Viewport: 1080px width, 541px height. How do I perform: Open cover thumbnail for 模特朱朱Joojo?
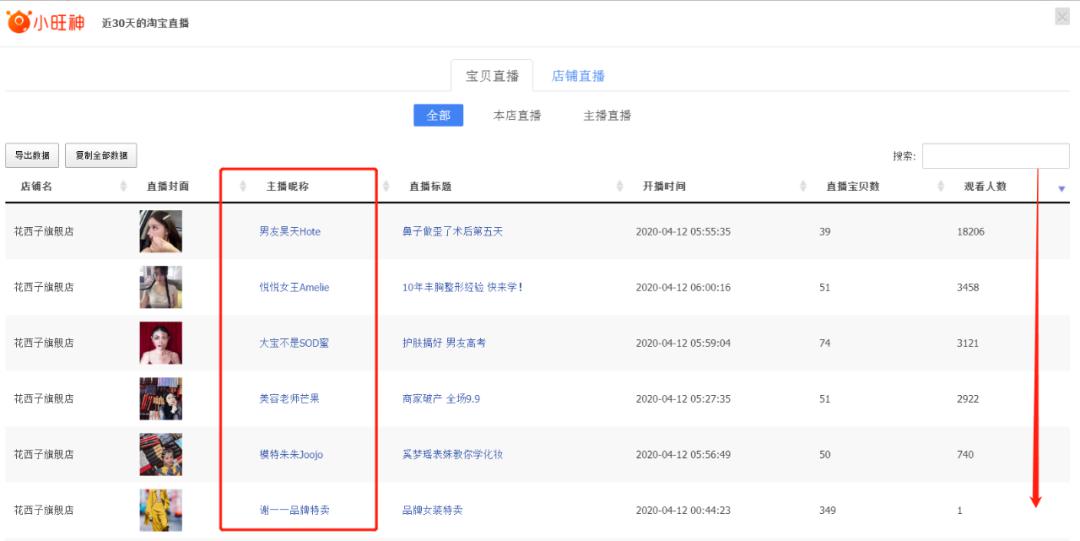(x=160, y=454)
